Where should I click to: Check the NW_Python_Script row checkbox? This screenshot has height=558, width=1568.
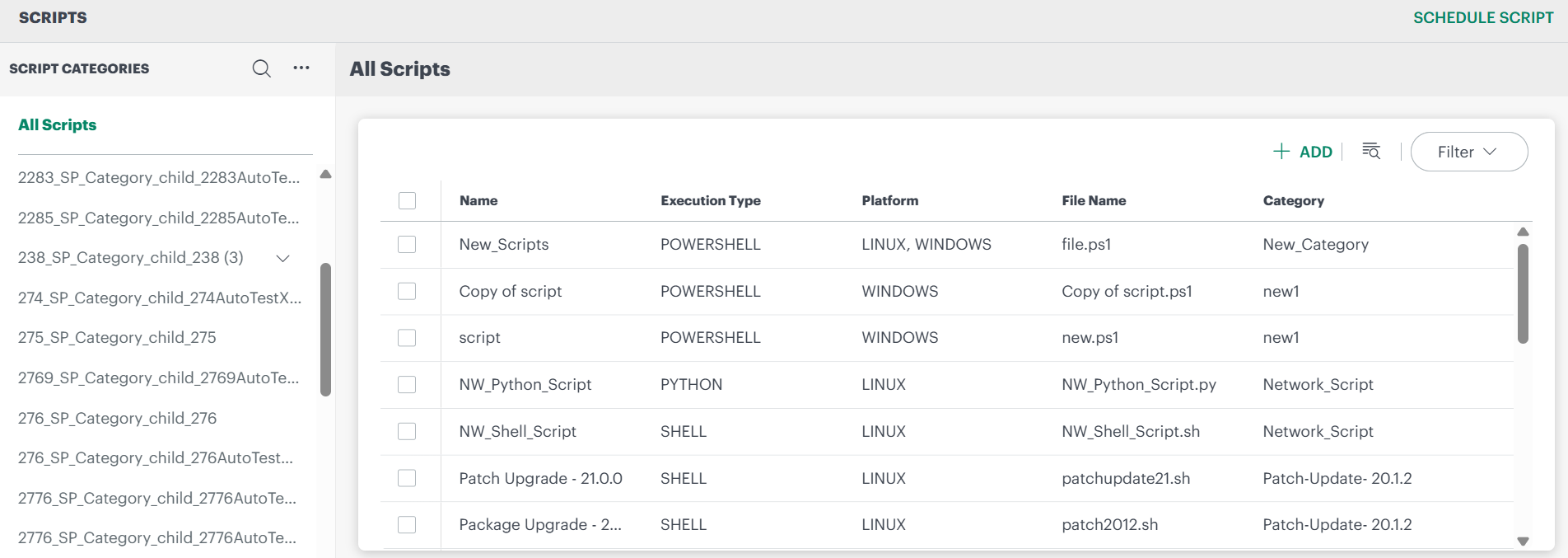click(x=407, y=384)
